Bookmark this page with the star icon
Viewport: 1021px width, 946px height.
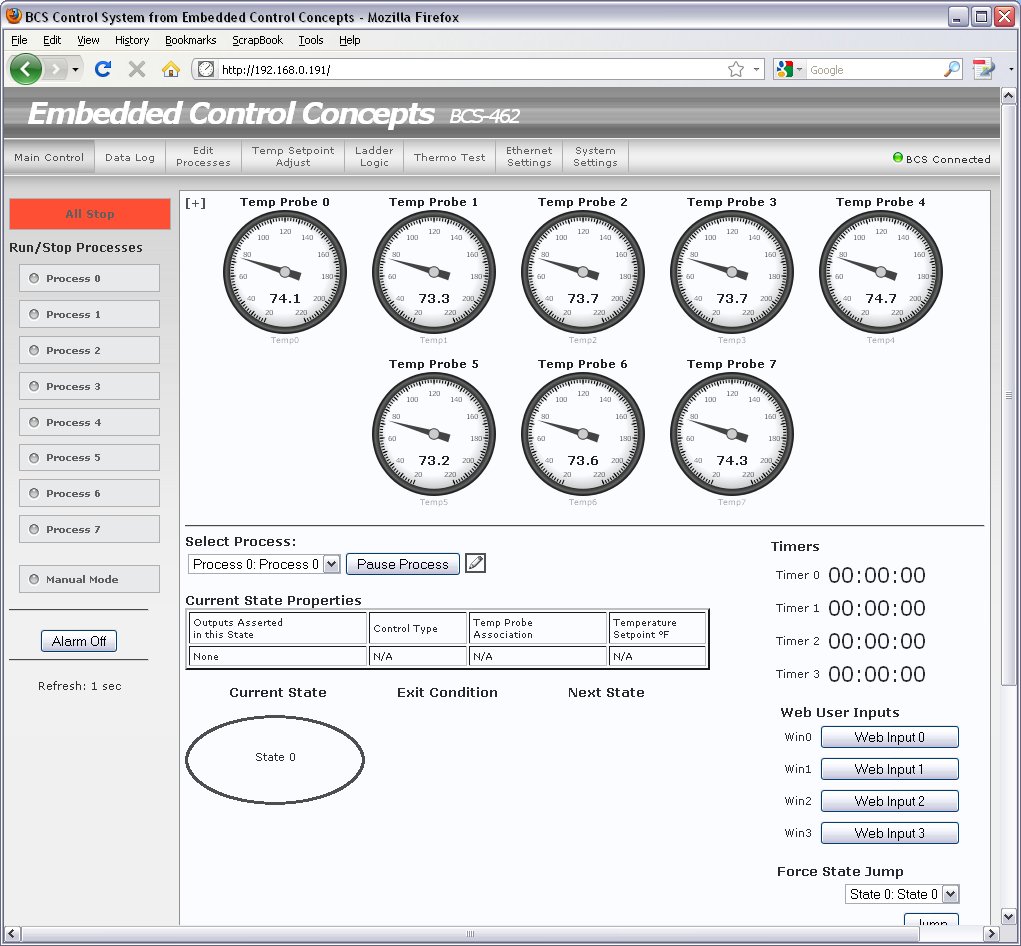click(736, 69)
